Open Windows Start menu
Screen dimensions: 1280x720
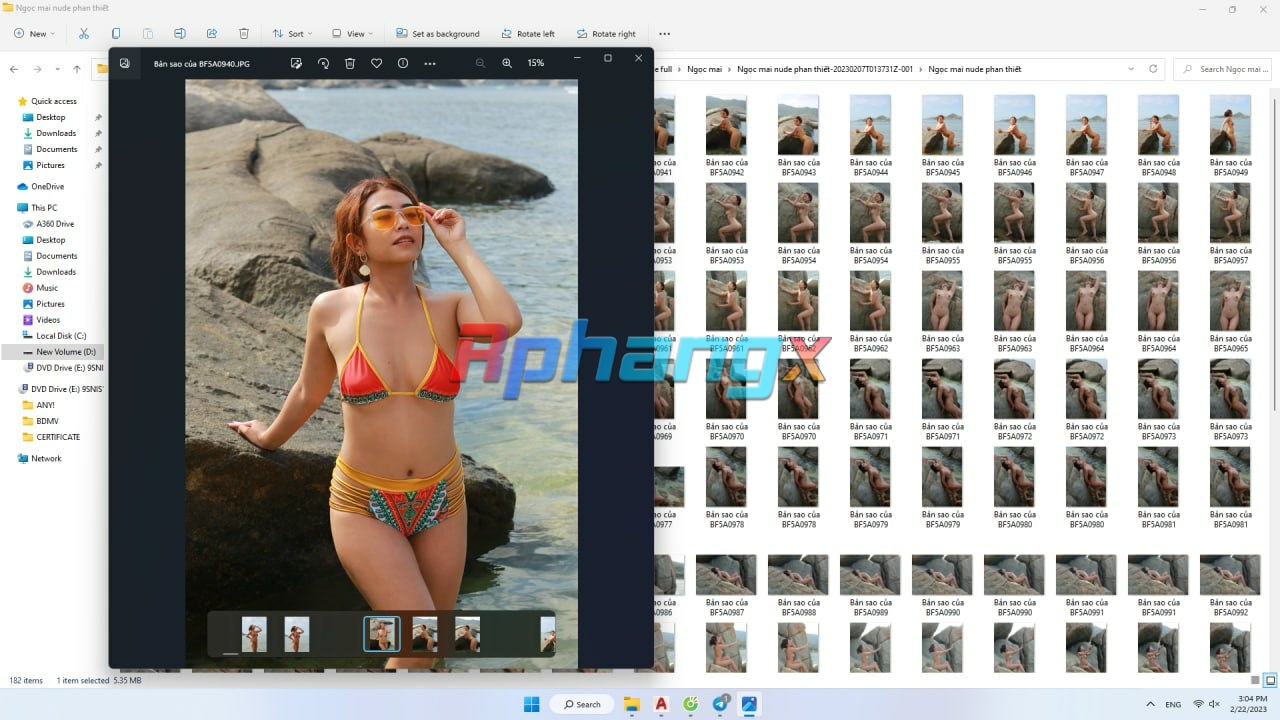(532, 704)
